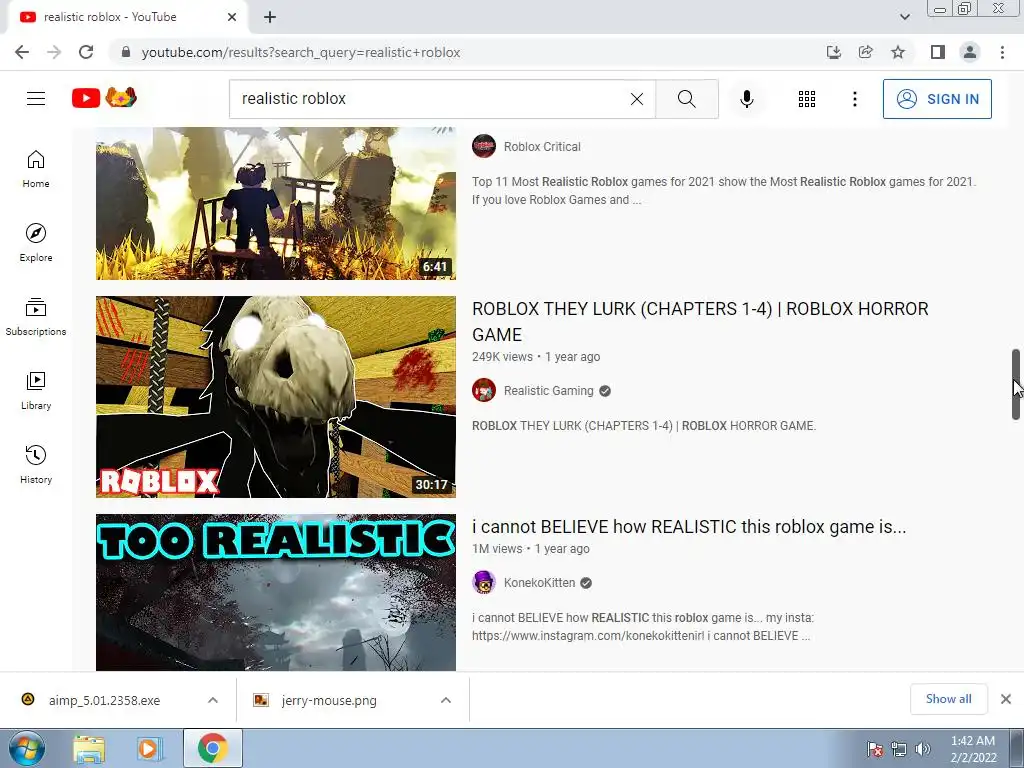Click the KonekoKitten video description text
The image size is (1024, 768).
(x=643, y=627)
